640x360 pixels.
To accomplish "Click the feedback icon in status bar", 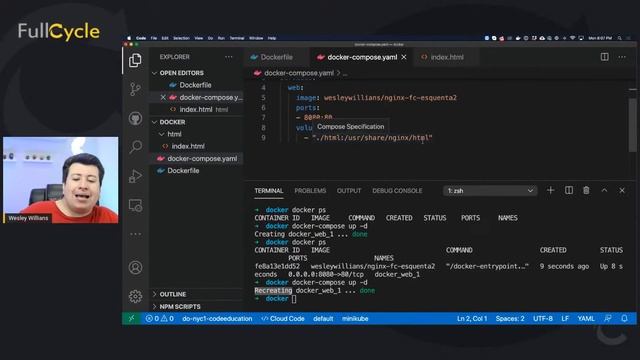I will tap(608, 318).
